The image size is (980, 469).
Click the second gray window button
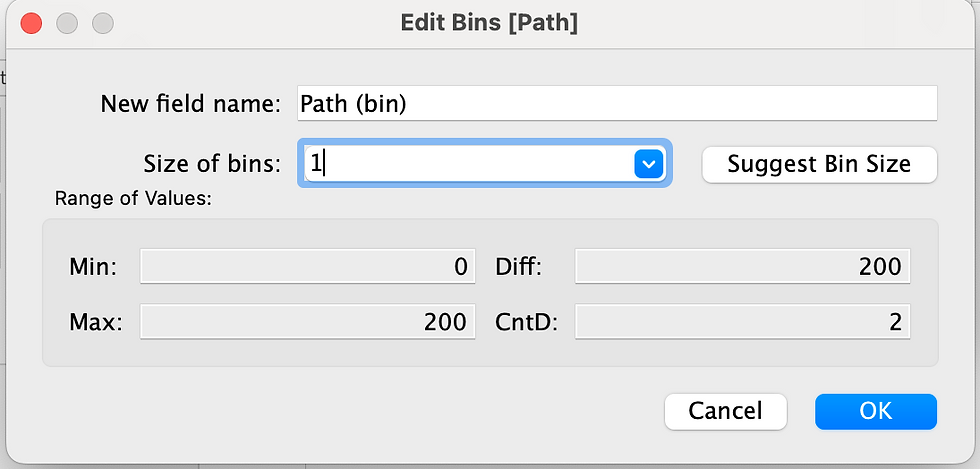click(x=102, y=24)
